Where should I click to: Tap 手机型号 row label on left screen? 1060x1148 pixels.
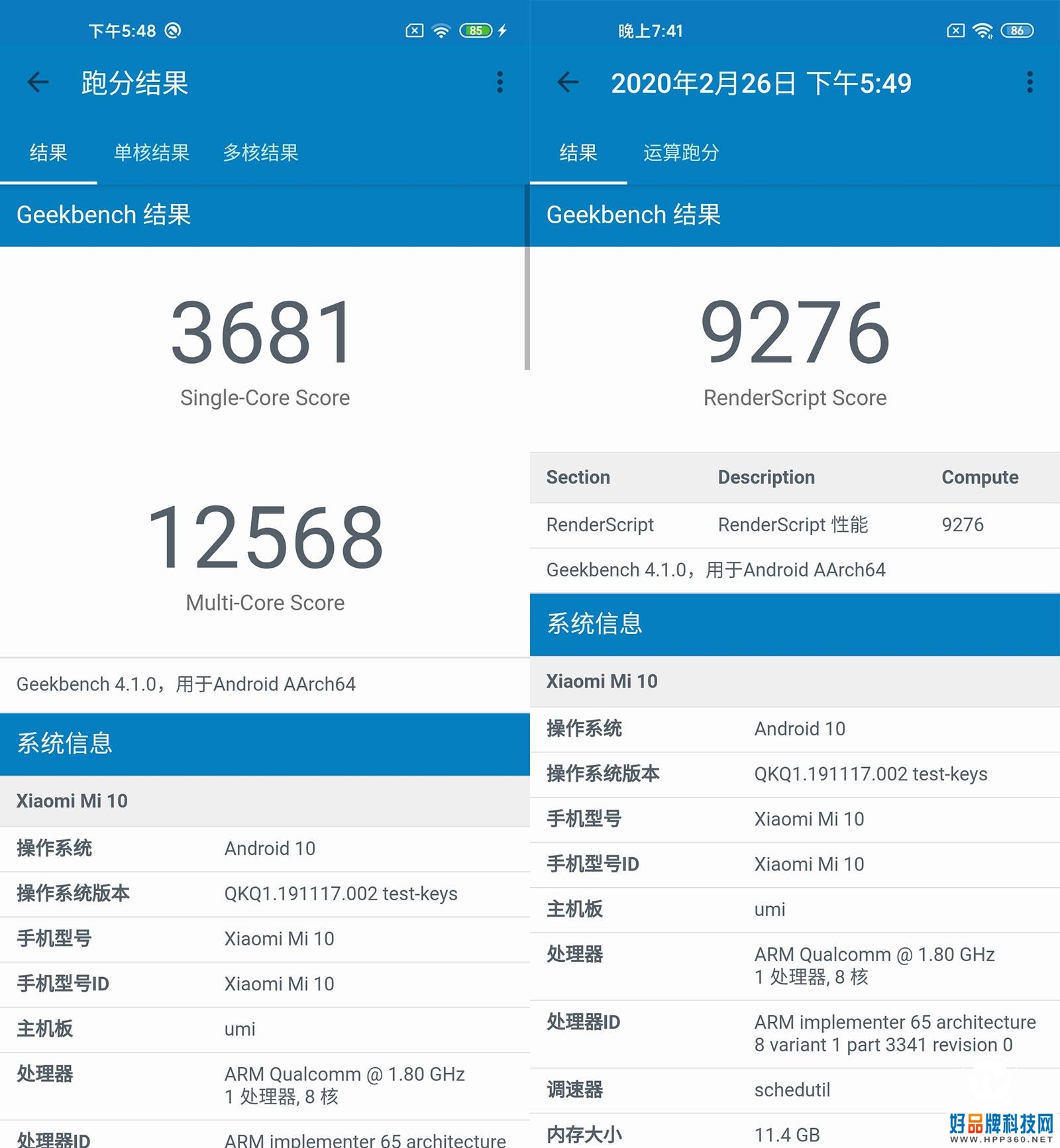(x=54, y=939)
